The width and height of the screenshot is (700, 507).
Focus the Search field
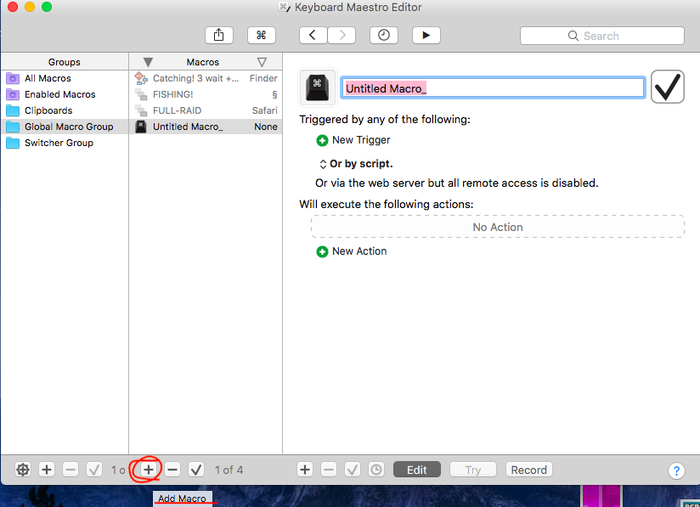point(602,36)
